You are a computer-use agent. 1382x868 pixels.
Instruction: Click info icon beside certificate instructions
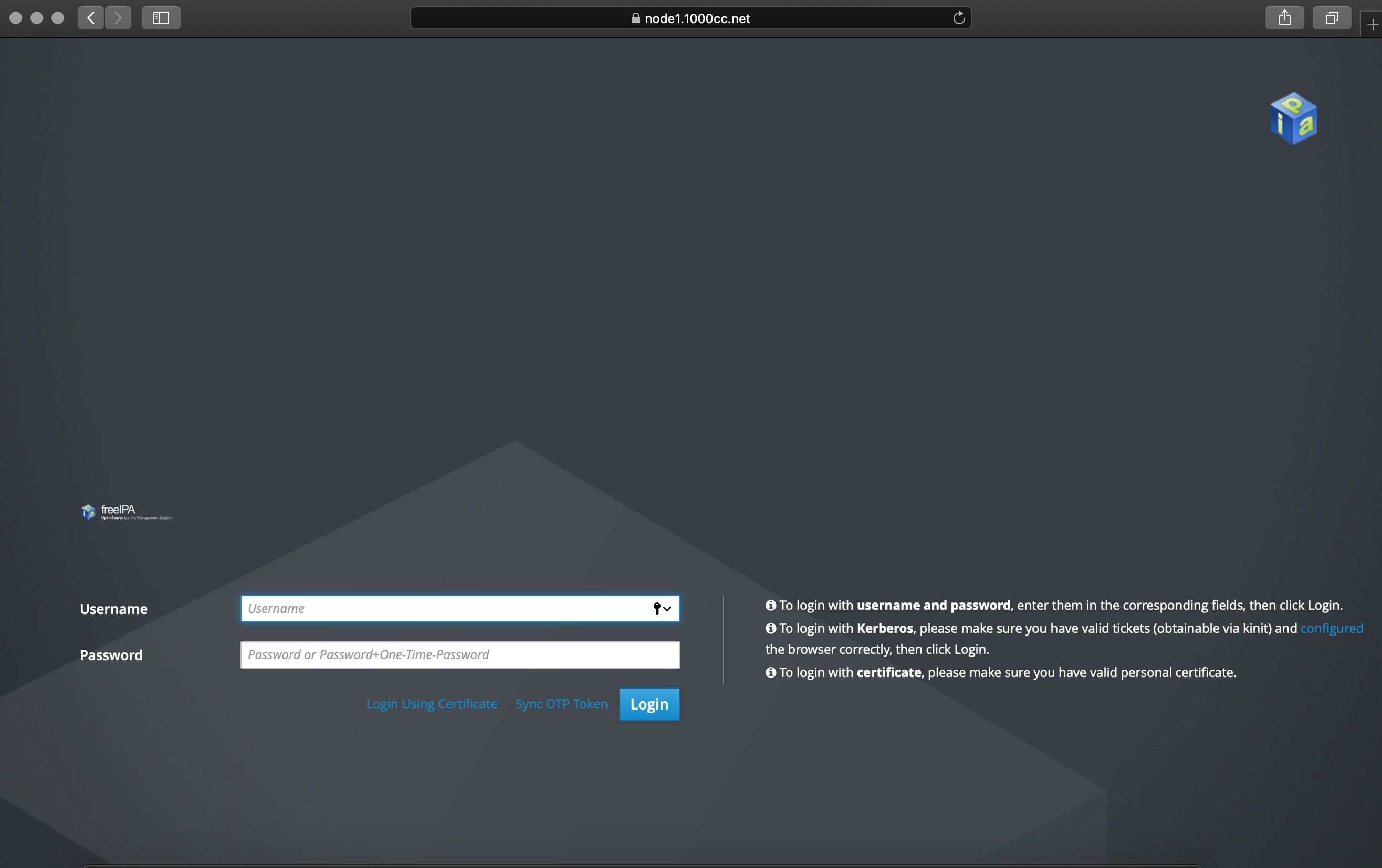coord(771,672)
